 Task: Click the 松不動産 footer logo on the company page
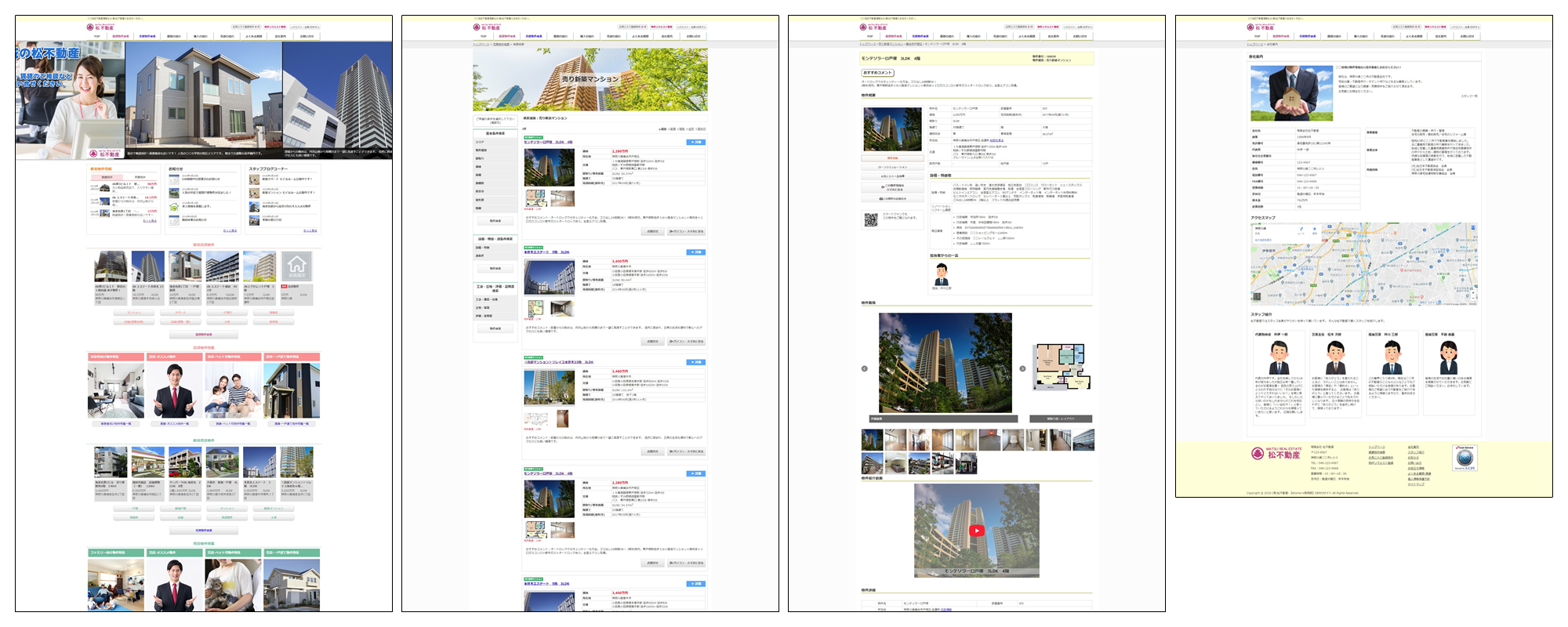(1276, 454)
